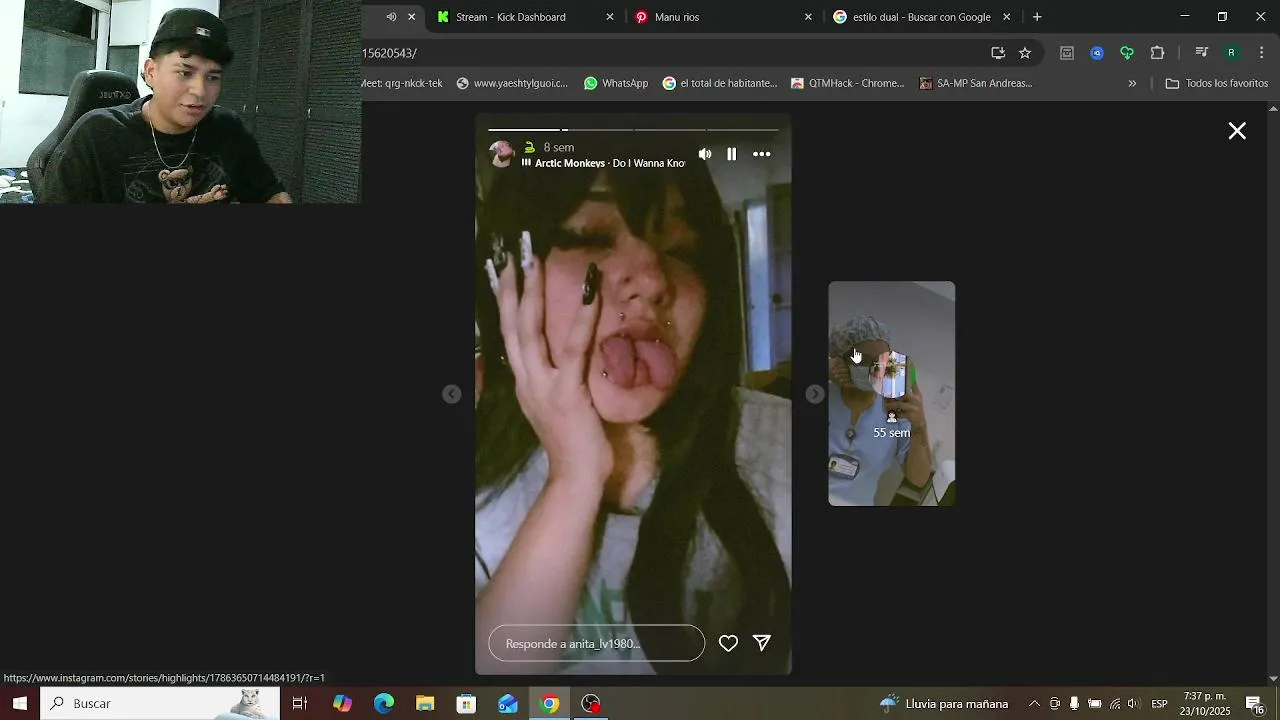Open Task View on the taskbar
1280x720 pixels.
pos(299,703)
